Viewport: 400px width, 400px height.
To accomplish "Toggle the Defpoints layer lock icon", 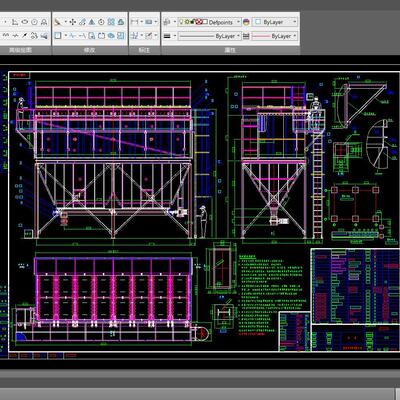I will coord(192,22).
